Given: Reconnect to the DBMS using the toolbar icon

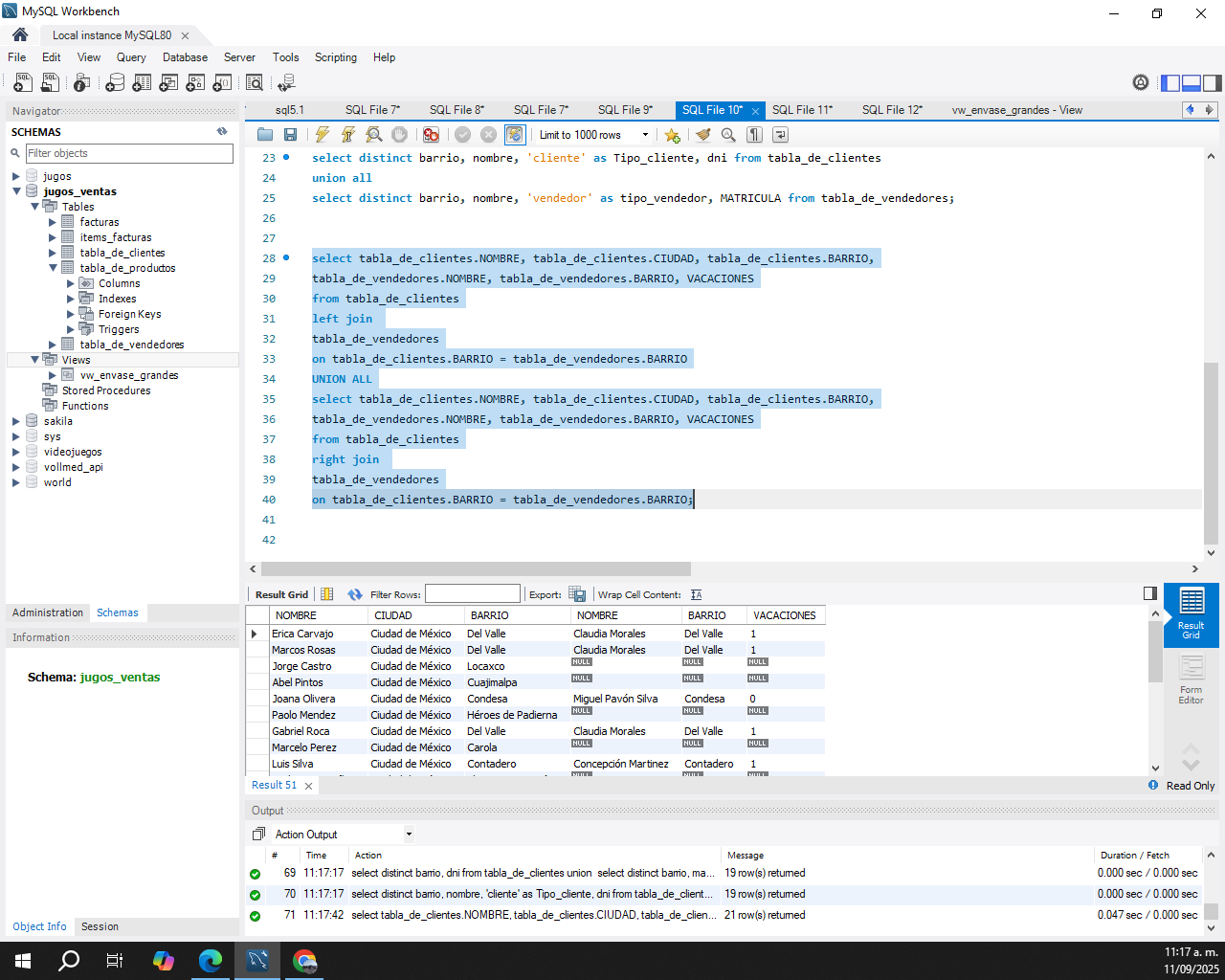Looking at the screenshot, I should coord(285,83).
